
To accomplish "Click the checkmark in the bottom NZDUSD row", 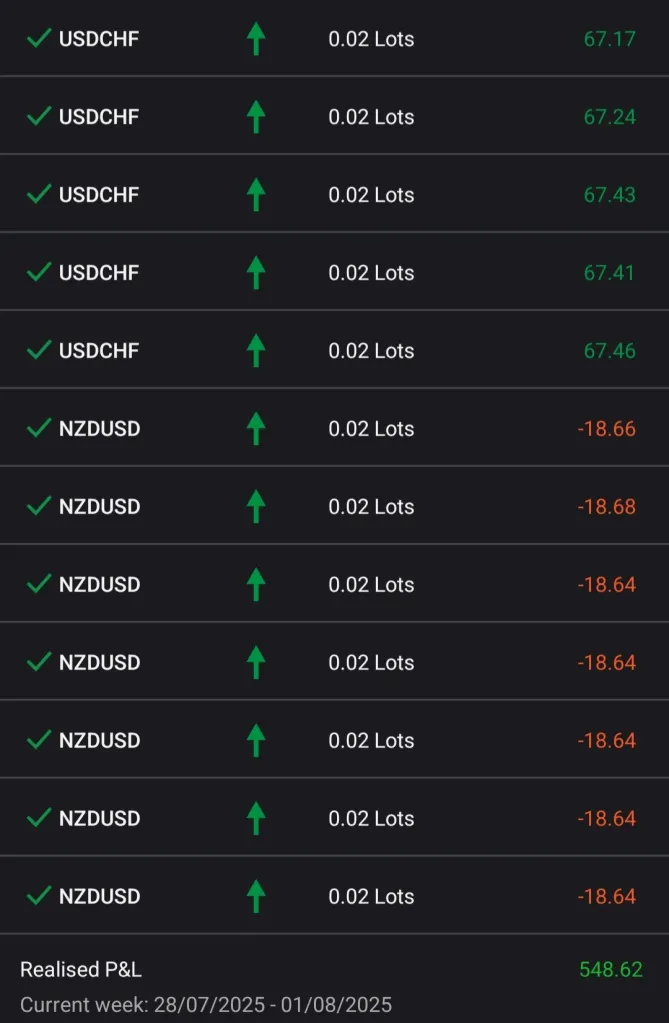I will pos(39,896).
